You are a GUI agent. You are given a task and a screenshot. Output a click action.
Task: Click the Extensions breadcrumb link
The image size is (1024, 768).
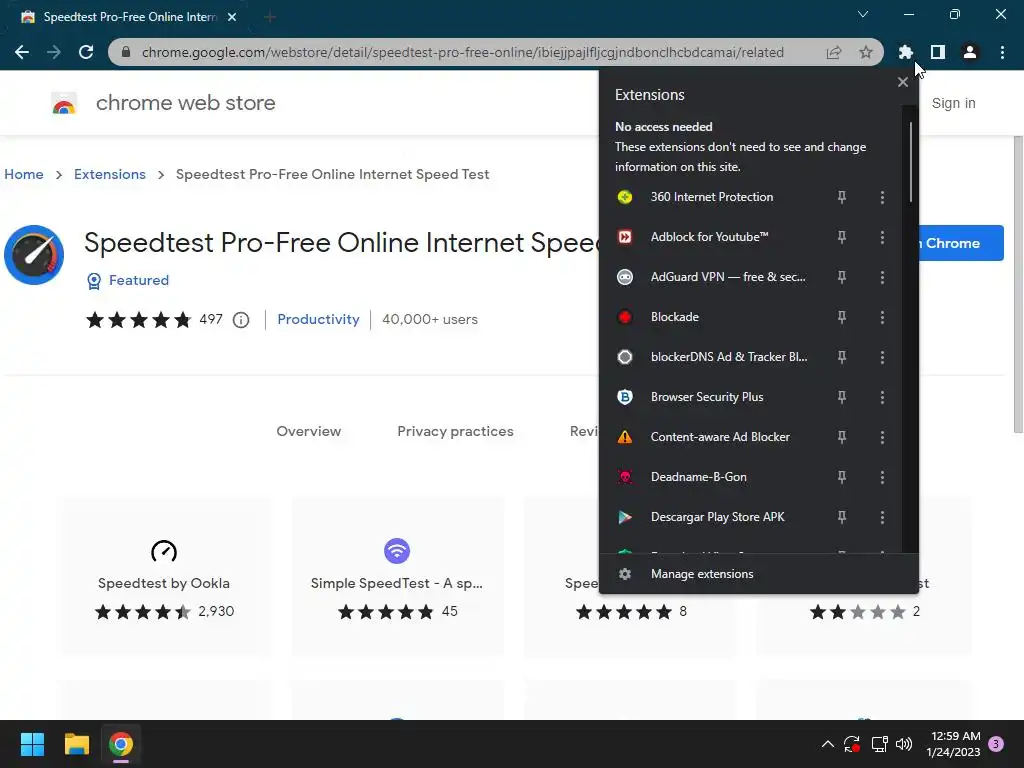tap(110, 174)
